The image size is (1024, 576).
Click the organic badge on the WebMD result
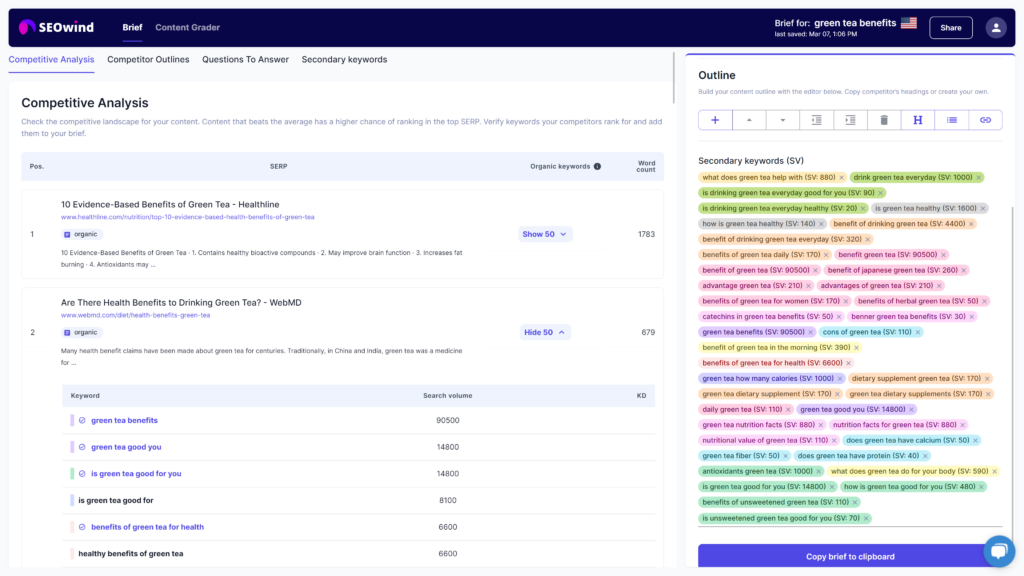coord(81,332)
